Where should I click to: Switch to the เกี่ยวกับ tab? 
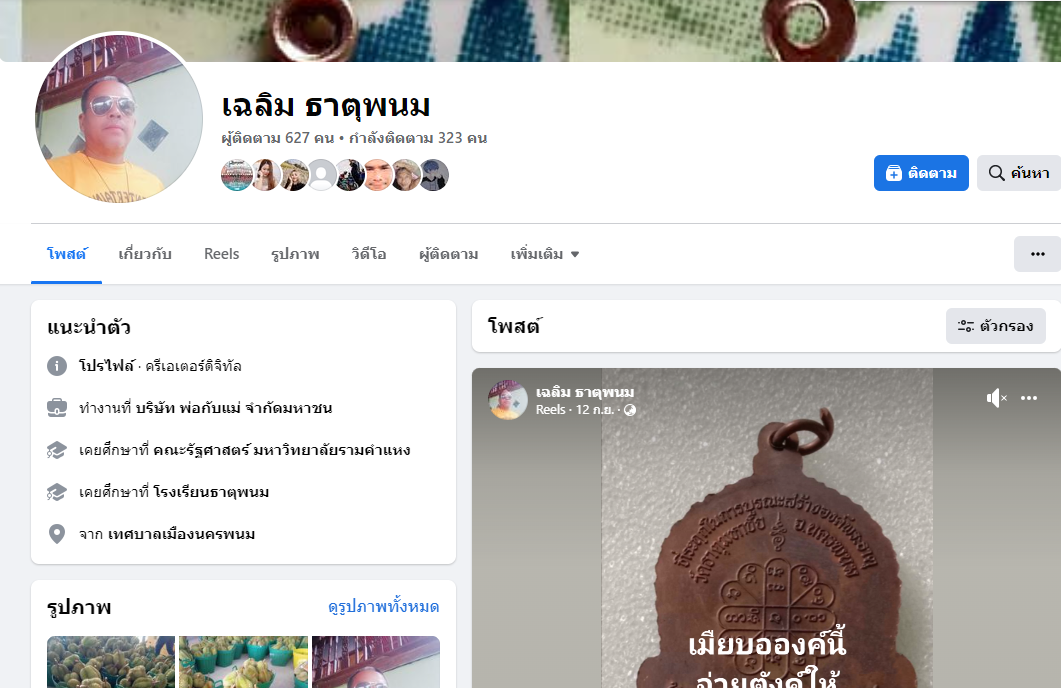pyautogui.click(x=145, y=254)
